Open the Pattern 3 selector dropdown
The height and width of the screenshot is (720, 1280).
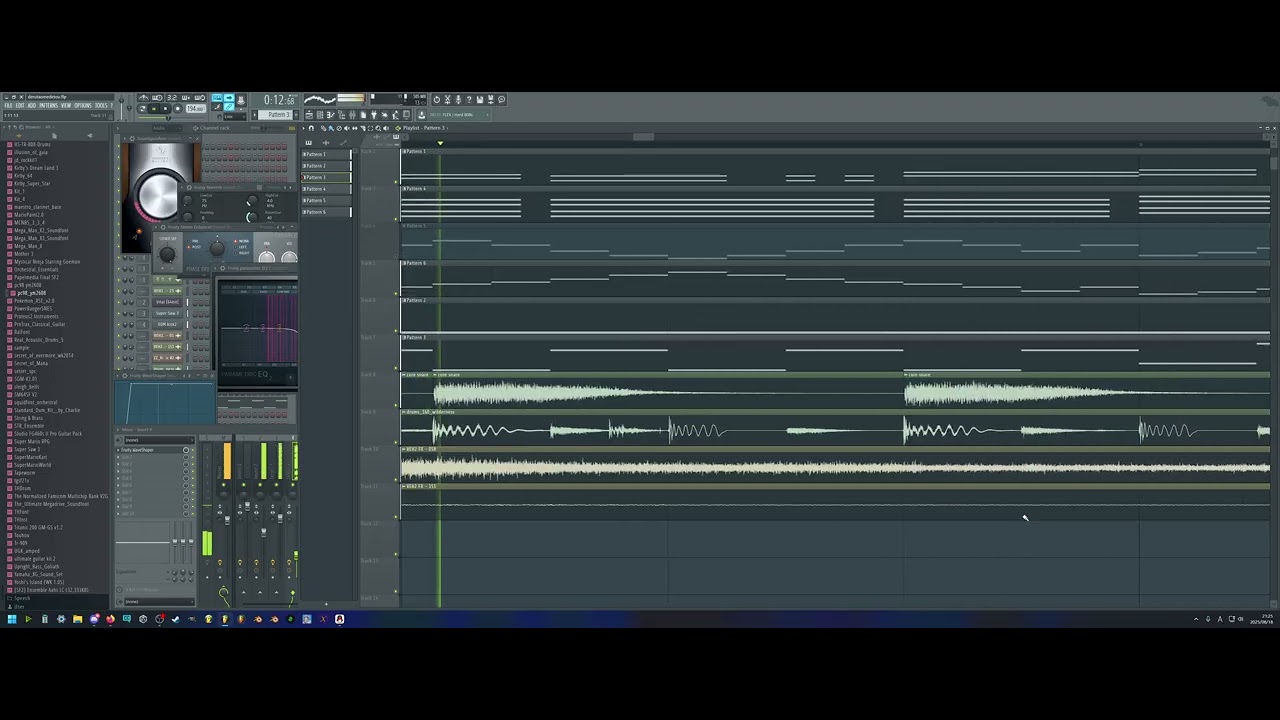tap(278, 115)
